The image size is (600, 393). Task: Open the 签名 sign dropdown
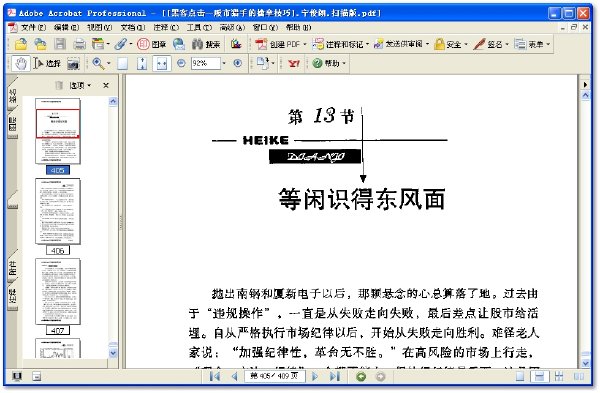[x=491, y=44]
